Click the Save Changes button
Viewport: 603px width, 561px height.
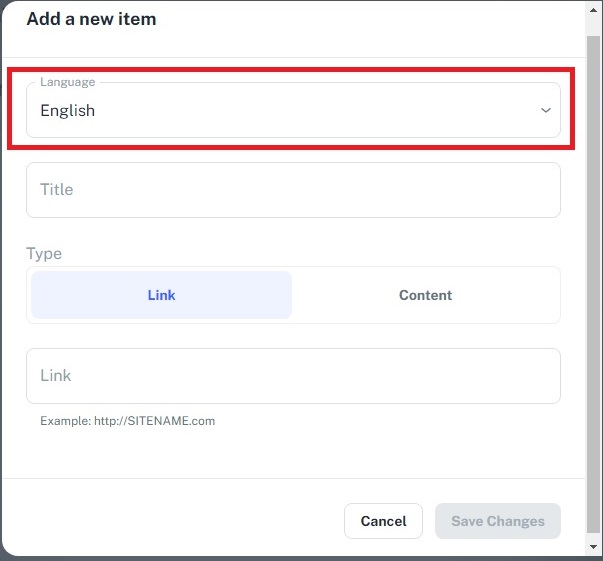coord(497,521)
